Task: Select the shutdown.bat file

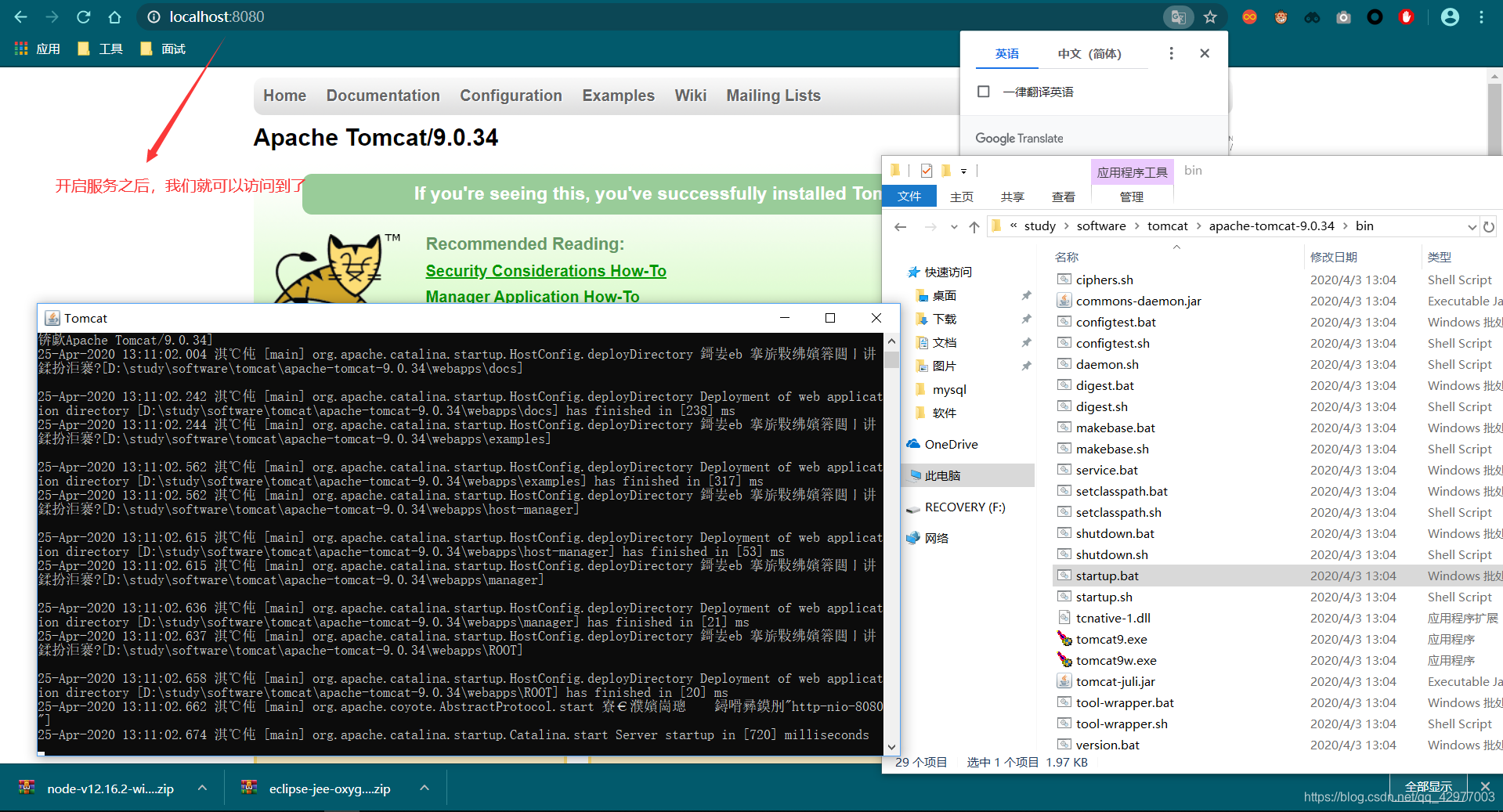Action: (x=1115, y=533)
